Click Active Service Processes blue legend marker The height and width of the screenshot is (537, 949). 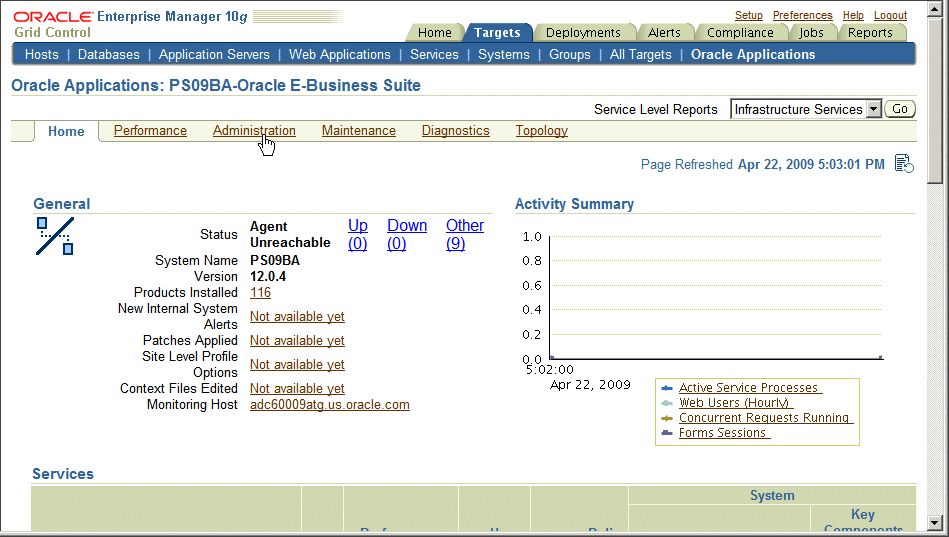pyautogui.click(x=667, y=388)
